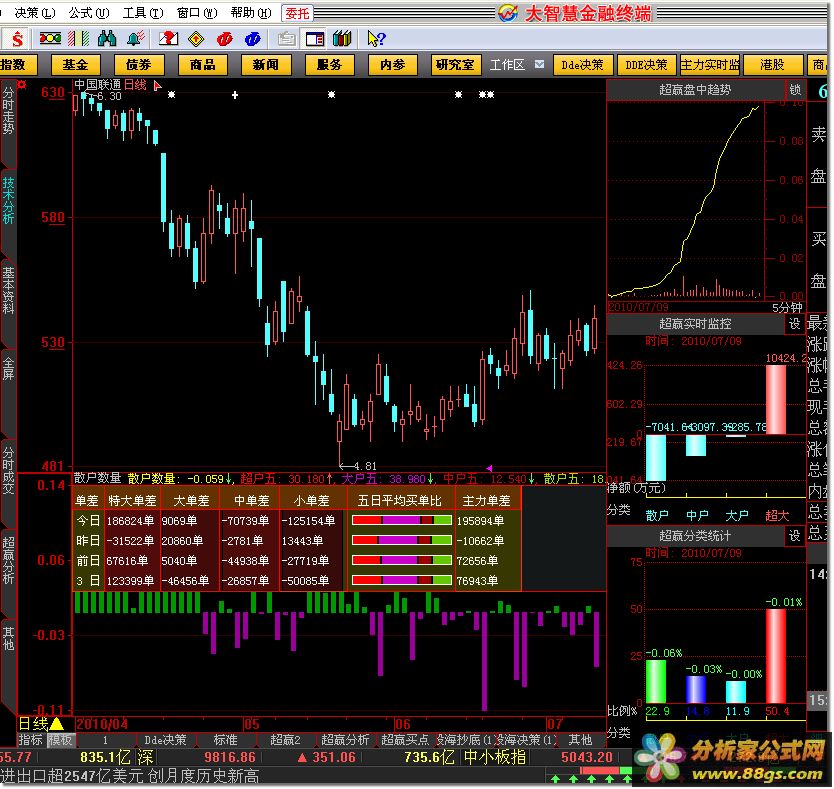Click the cursor help question icon

pyautogui.click(x=376, y=38)
